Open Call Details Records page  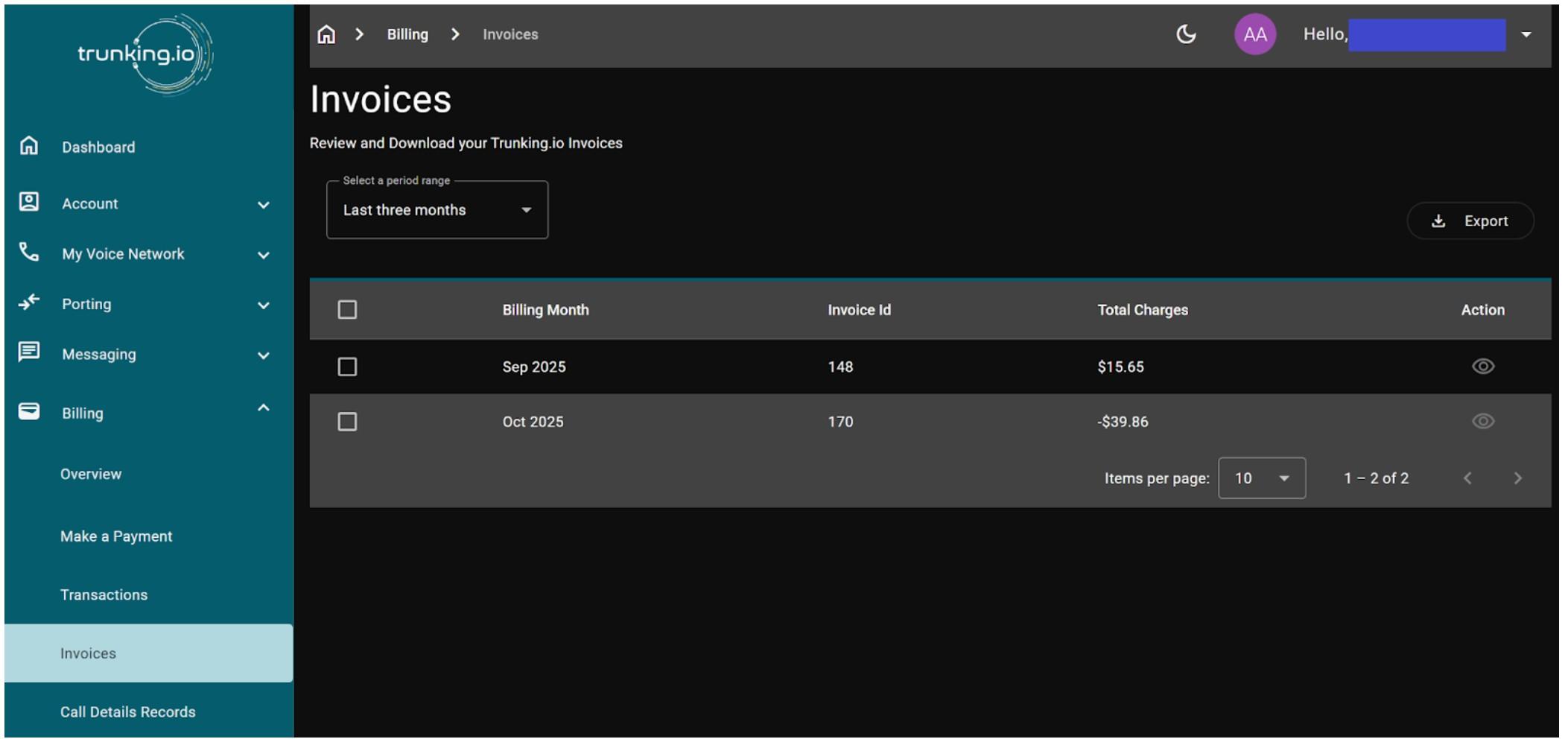coord(127,711)
